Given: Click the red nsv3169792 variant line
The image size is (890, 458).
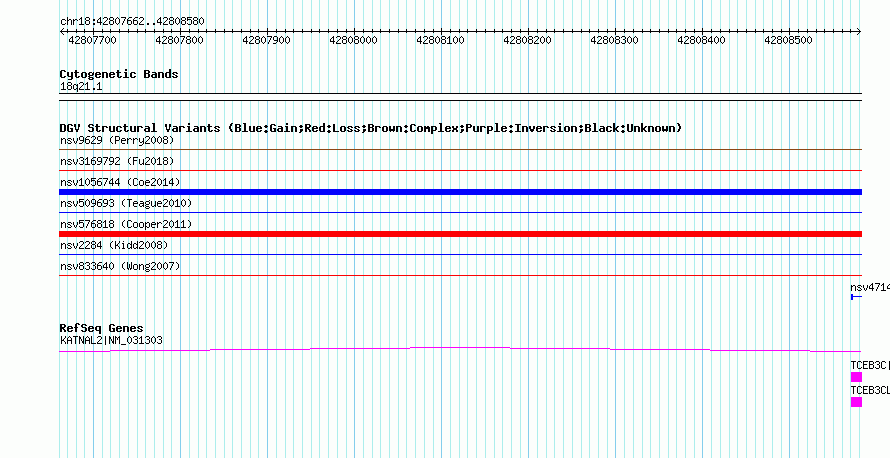Looking at the screenshot, I should pyautogui.click(x=460, y=171).
